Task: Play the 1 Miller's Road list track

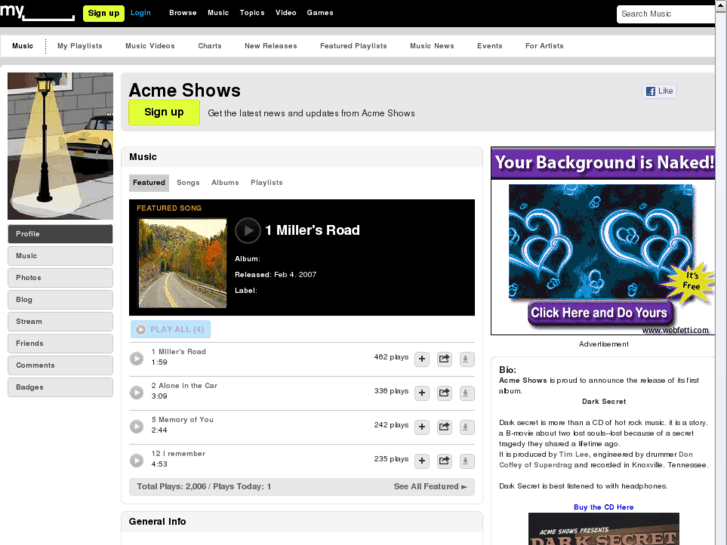Action: click(136, 359)
